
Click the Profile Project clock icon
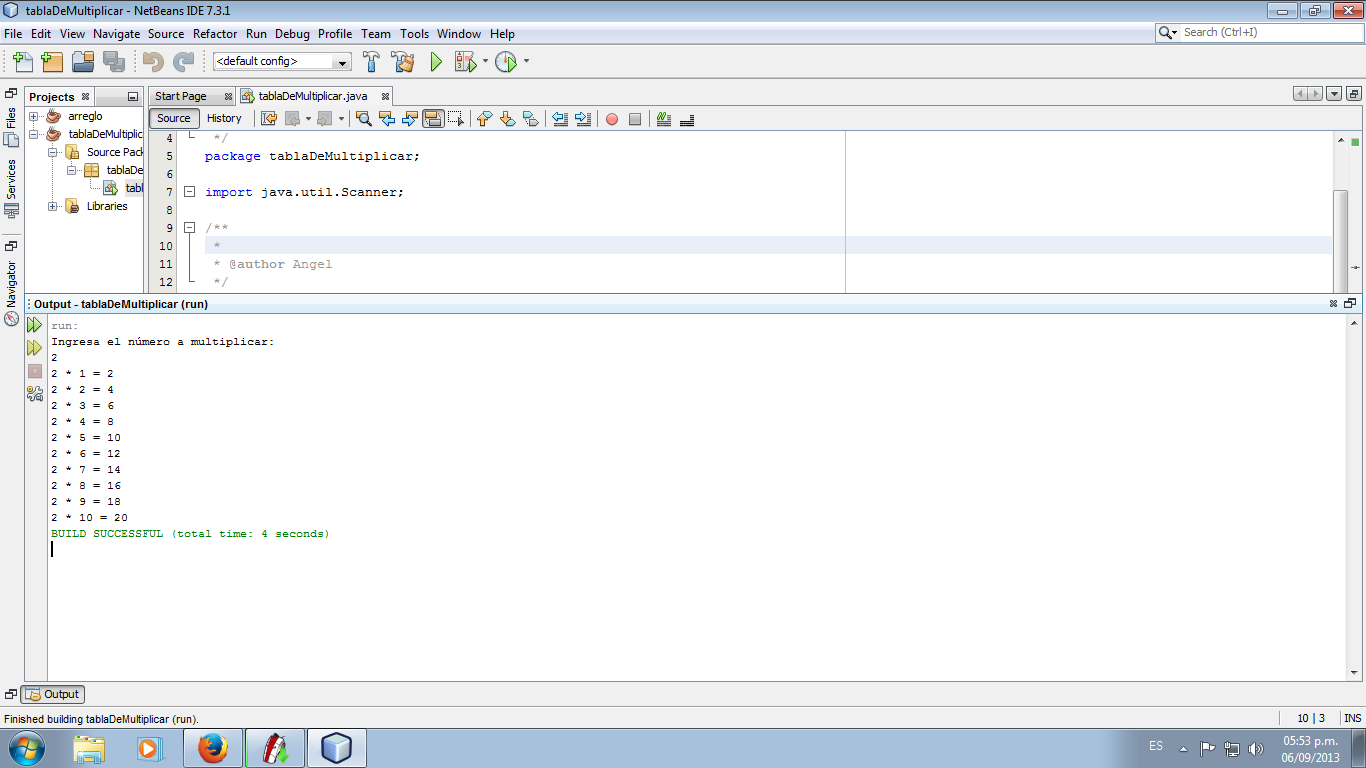[504, 61]
